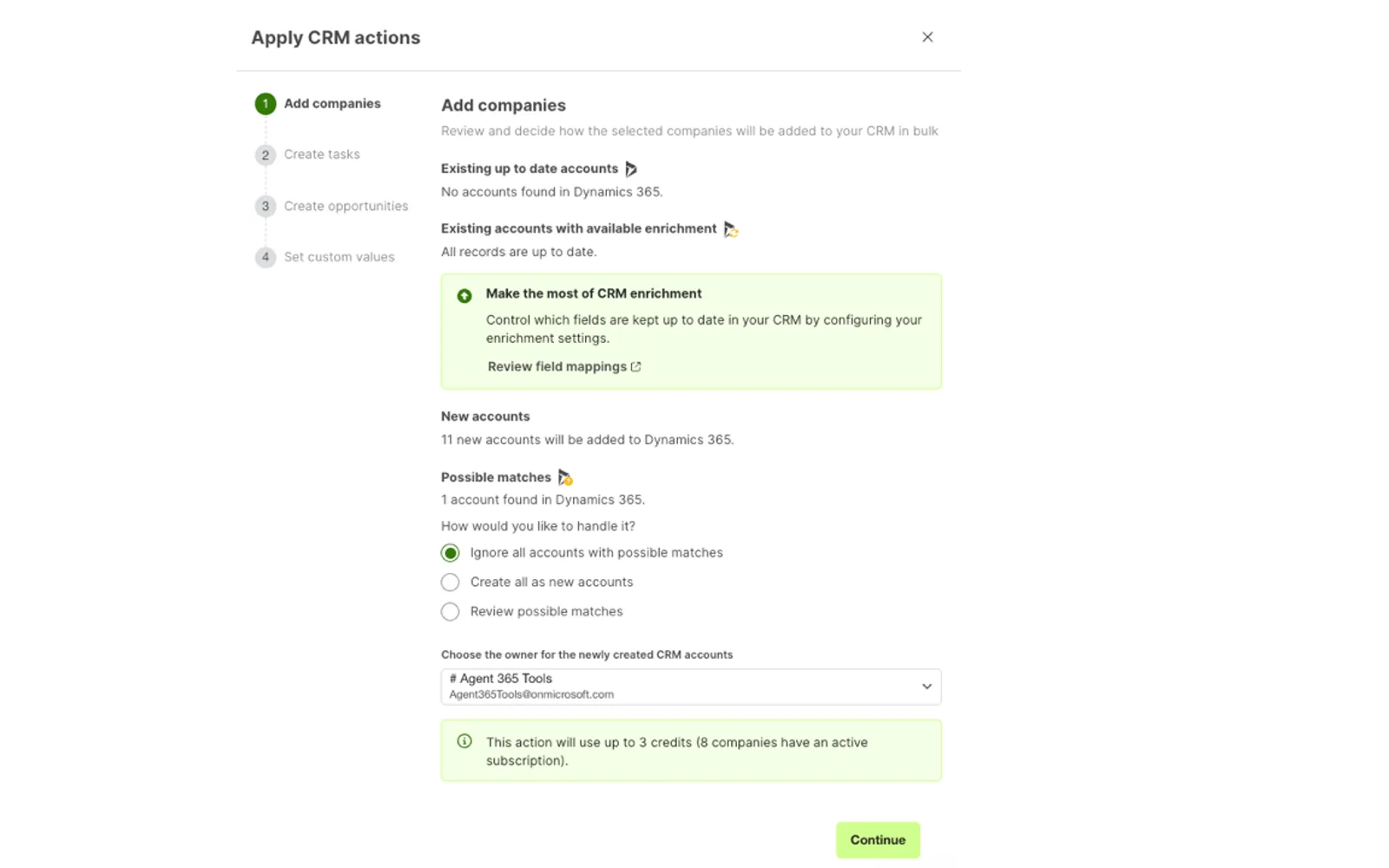Click the text '11 new accounts will be added'

click(x=588, y=440)
